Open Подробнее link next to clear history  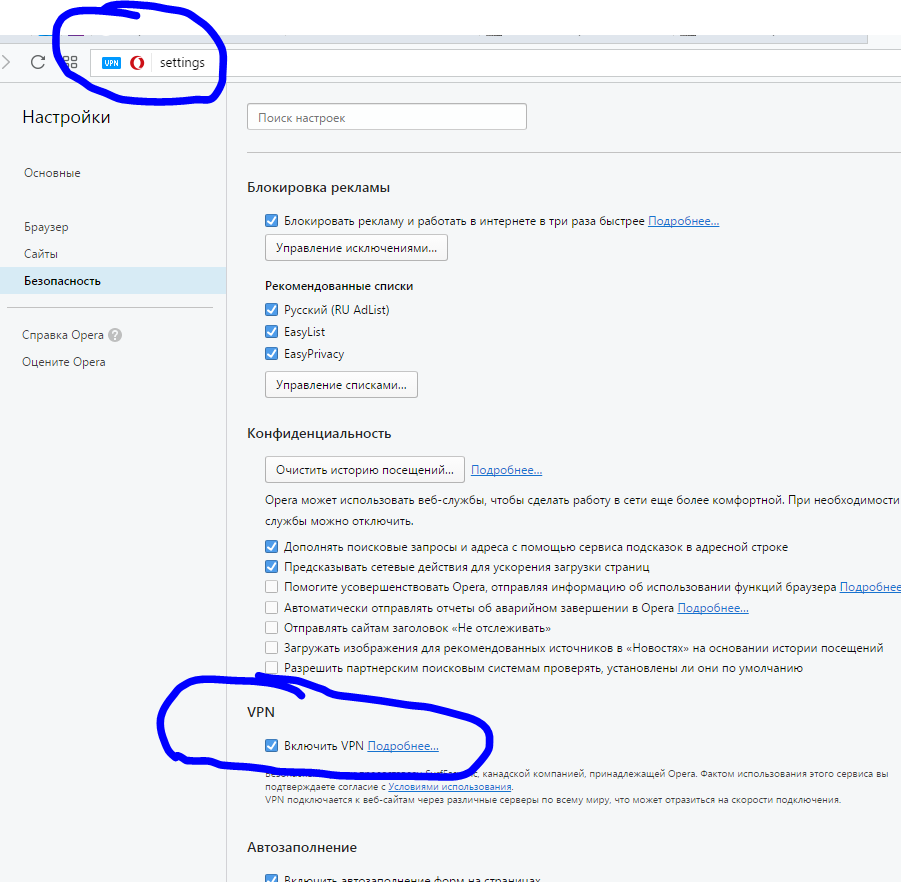506,470
